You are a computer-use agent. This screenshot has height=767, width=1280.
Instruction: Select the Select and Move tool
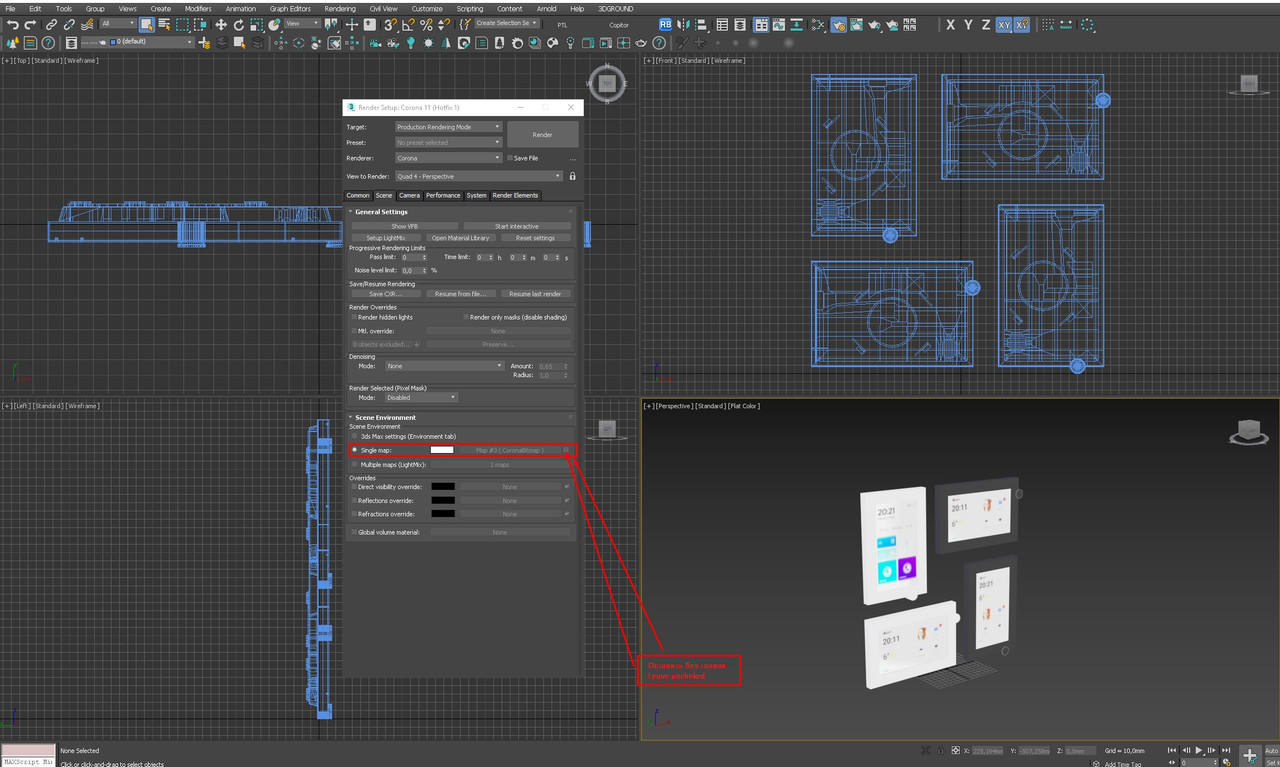pos(221,25)
